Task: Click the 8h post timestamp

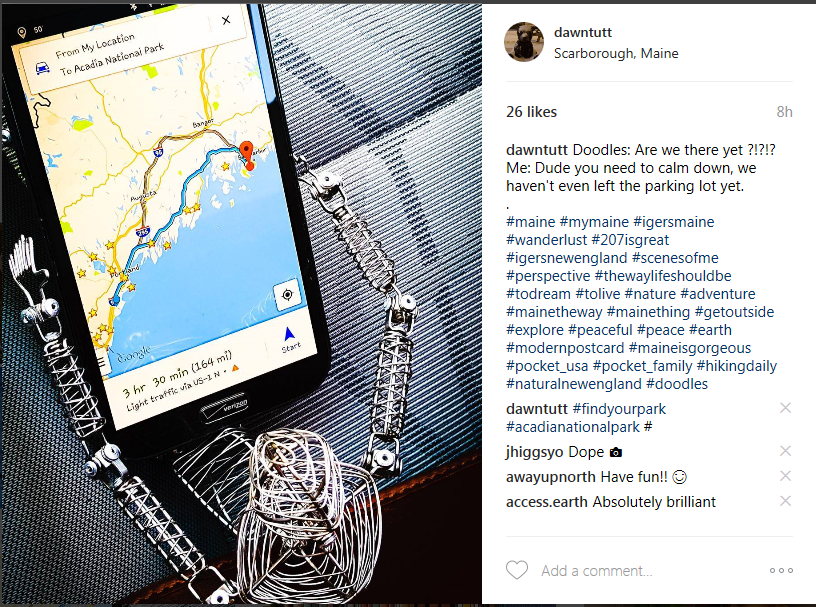Action: point(784,112)
